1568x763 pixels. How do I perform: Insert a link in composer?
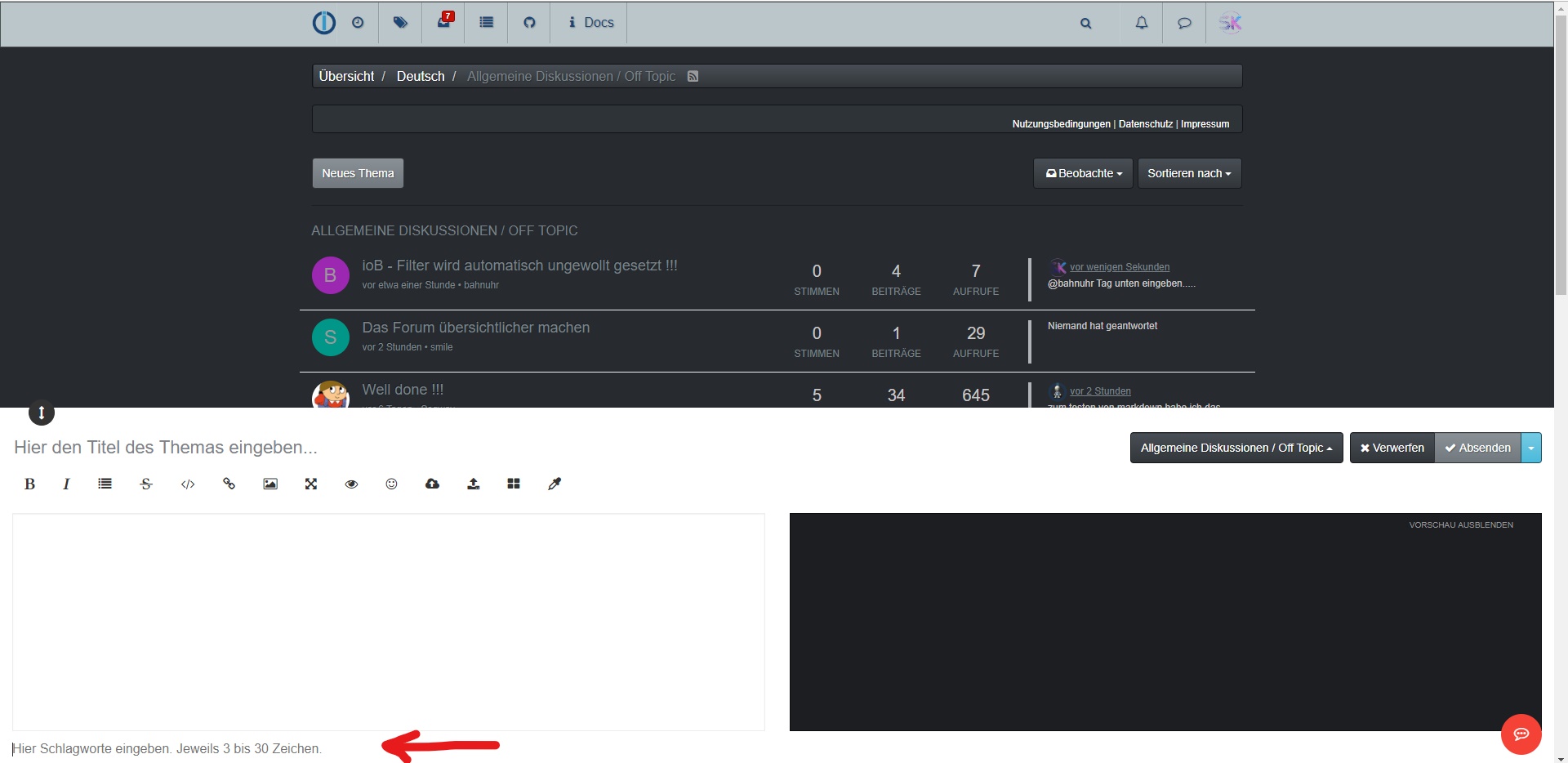229,484
